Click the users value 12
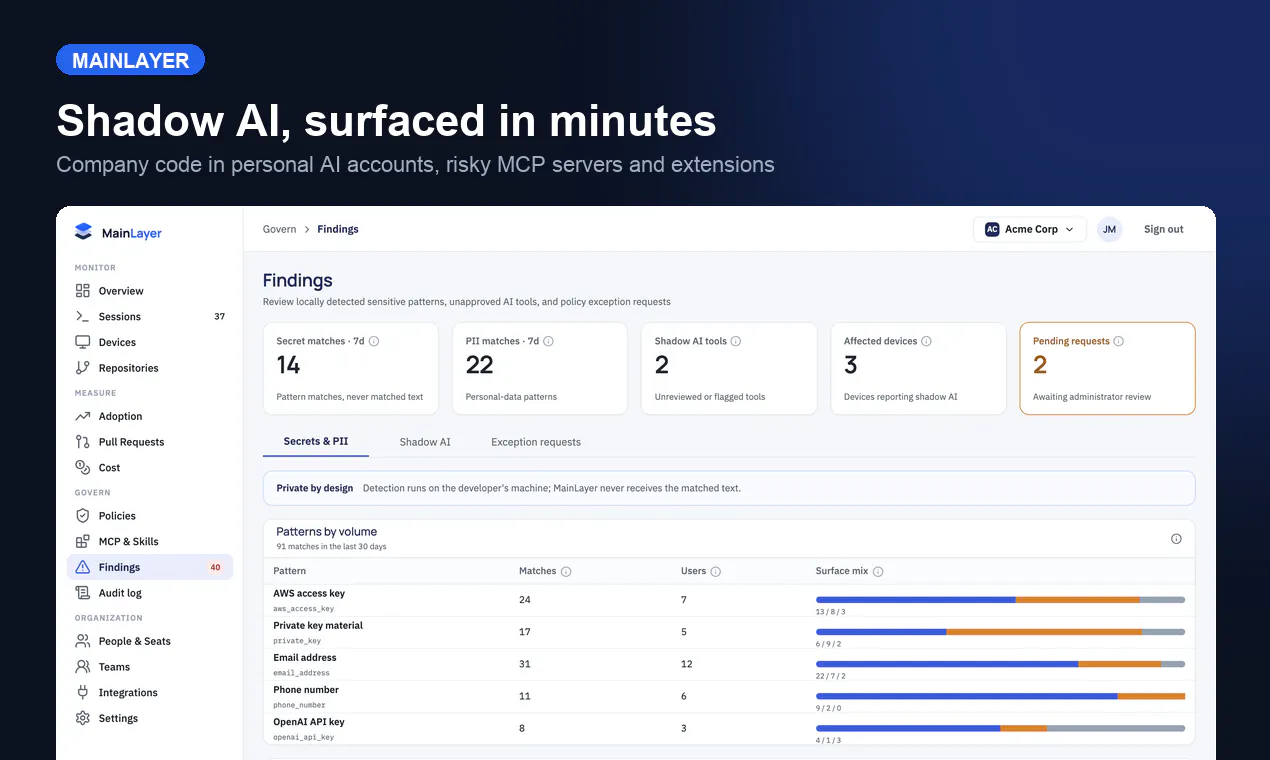This screenshot has height=760, width=1270. point(687,664)
